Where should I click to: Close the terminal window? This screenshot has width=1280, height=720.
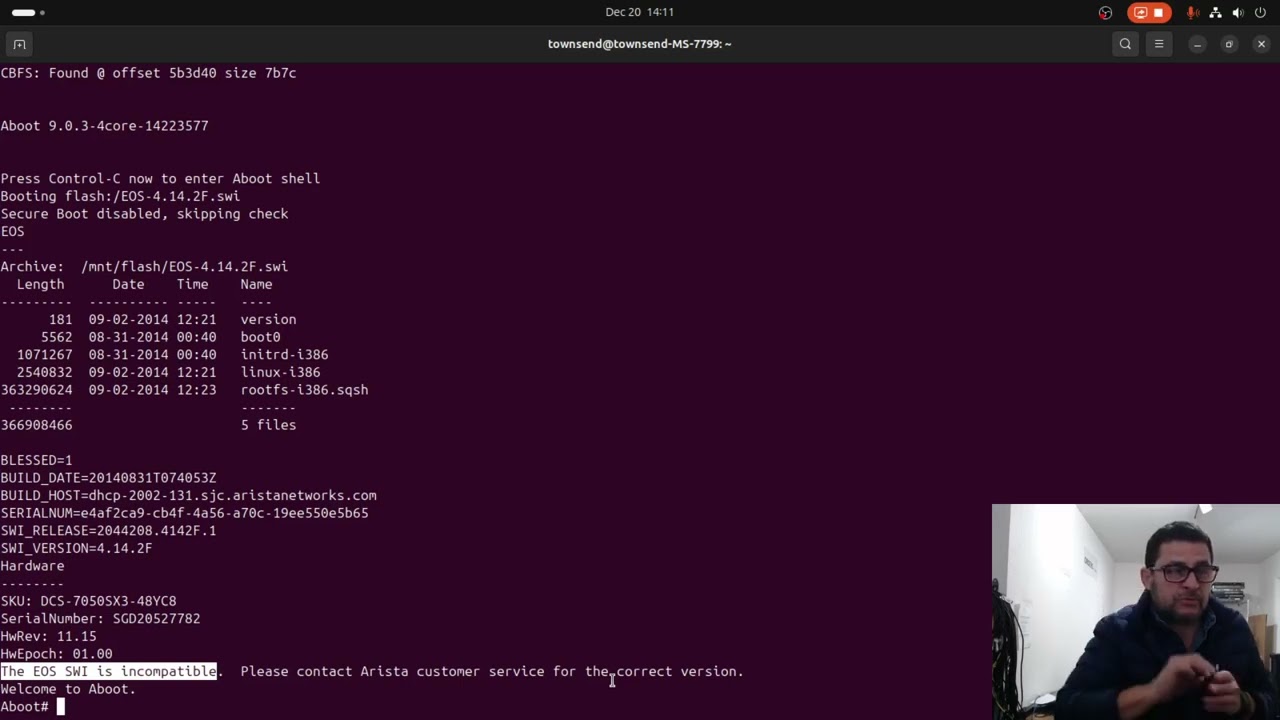coord(1261,44)
